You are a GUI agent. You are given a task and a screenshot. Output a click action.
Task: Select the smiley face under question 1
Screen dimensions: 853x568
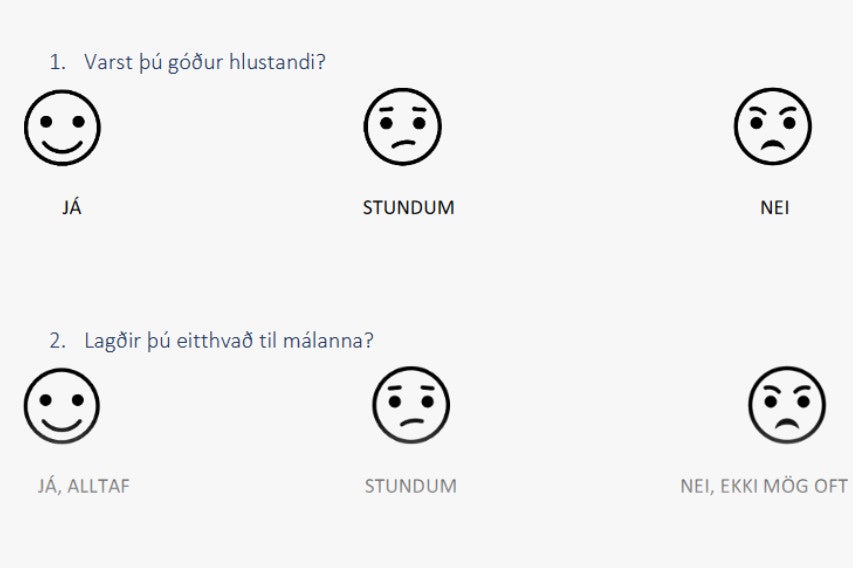pos(63,128)
